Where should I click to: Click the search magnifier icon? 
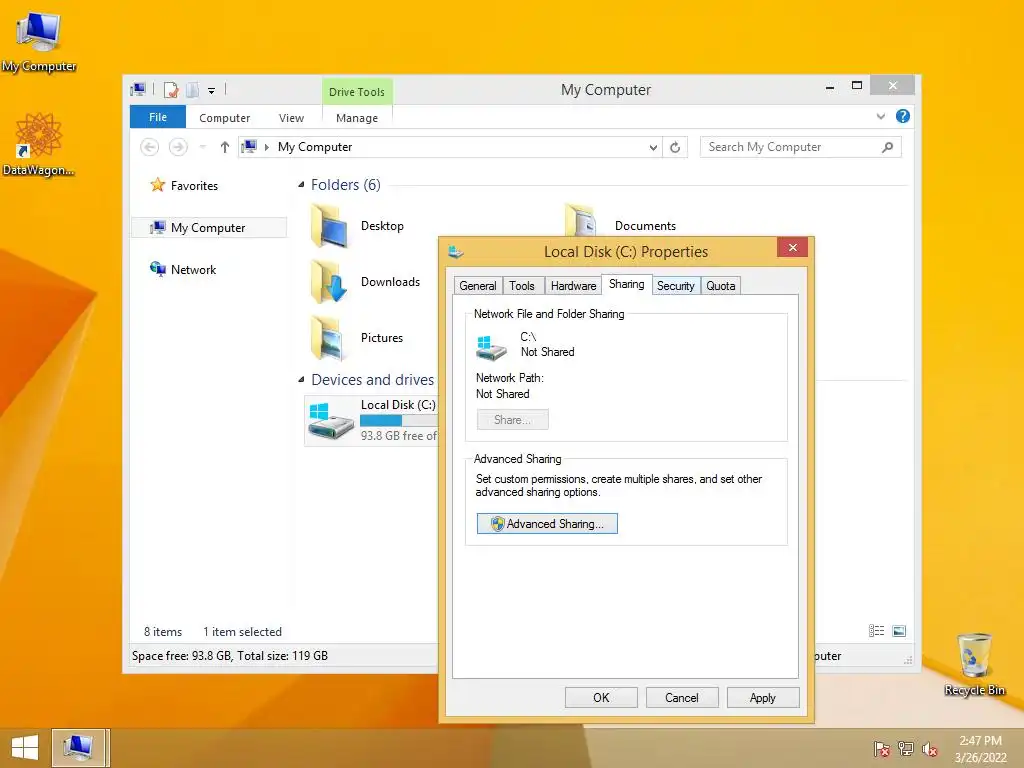pyautogui.click(x=887, y=147)
